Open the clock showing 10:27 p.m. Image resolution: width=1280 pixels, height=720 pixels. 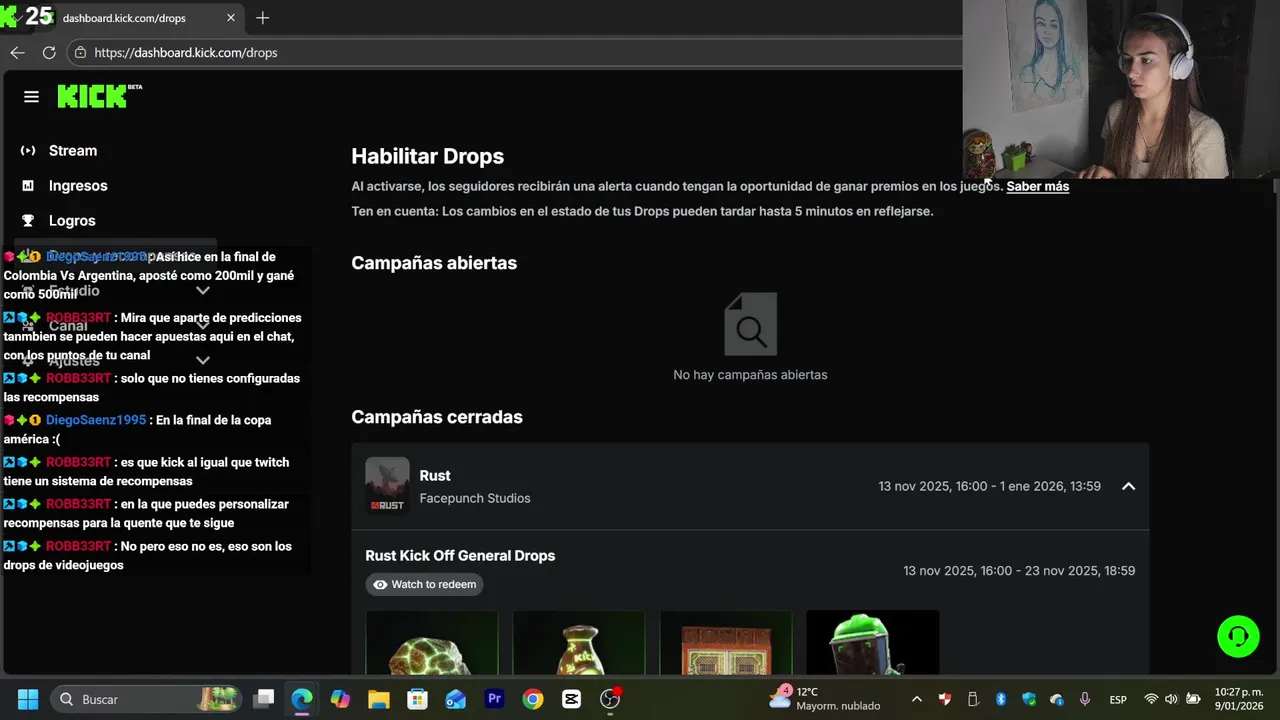tap(1238, 699)
